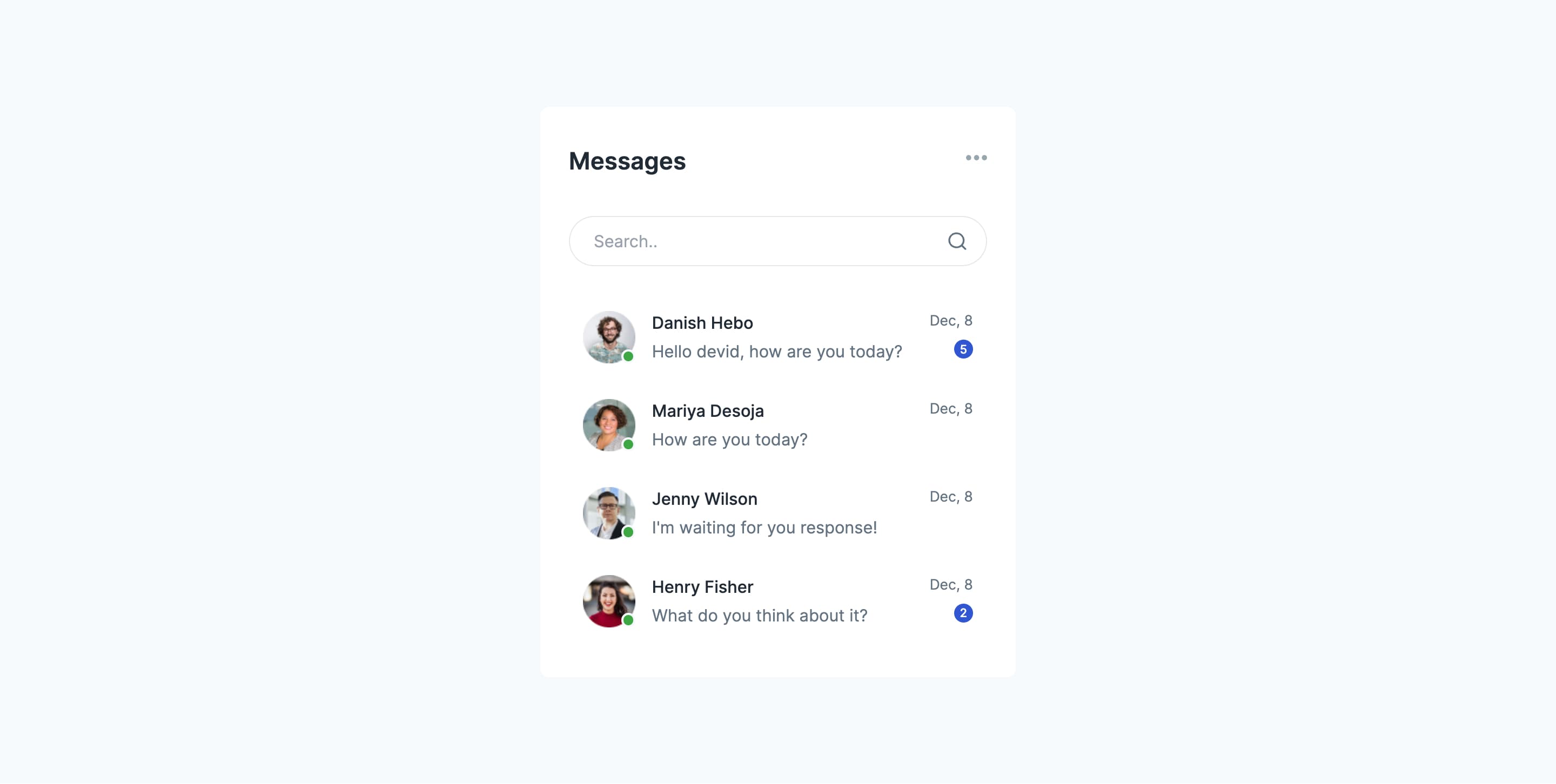
Task: Click the unread badge on Henry Fisher
Action: click(963, 613)
